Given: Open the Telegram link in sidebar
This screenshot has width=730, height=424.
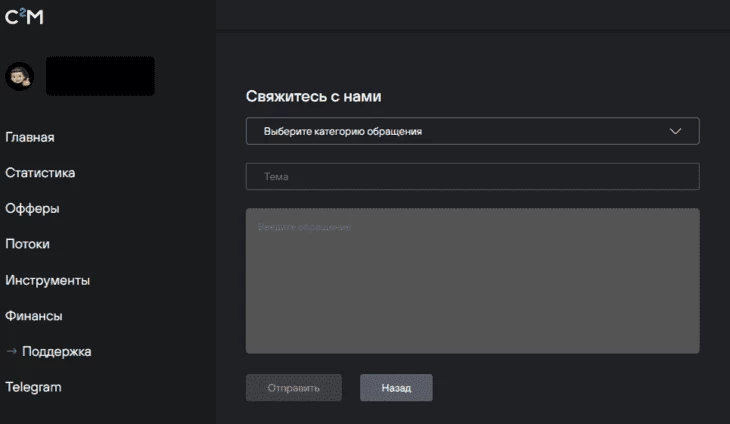Looking at the screenshot, I should (33, 387).
